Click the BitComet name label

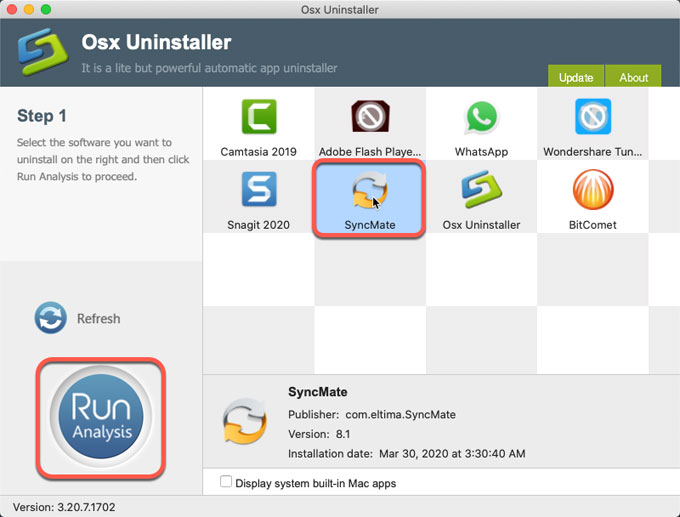[592, 225]
